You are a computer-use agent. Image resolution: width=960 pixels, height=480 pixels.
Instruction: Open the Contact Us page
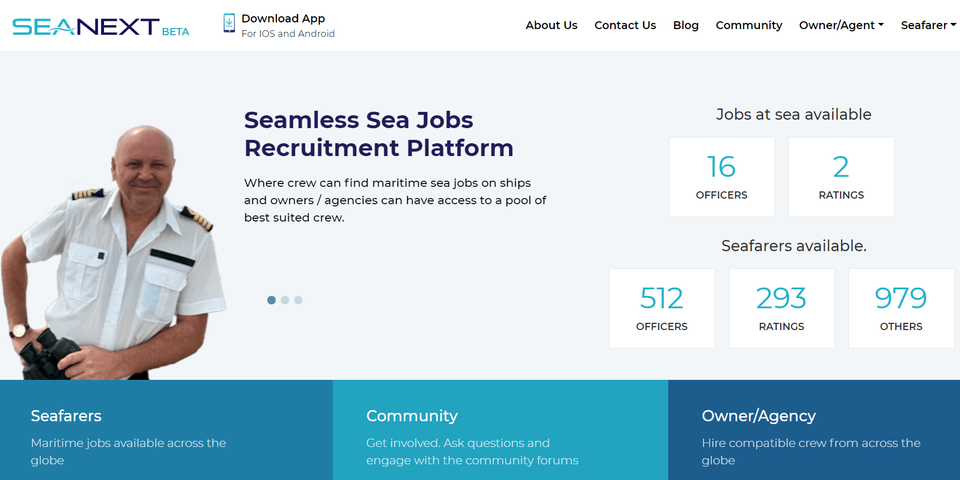[x=625, y=25]
